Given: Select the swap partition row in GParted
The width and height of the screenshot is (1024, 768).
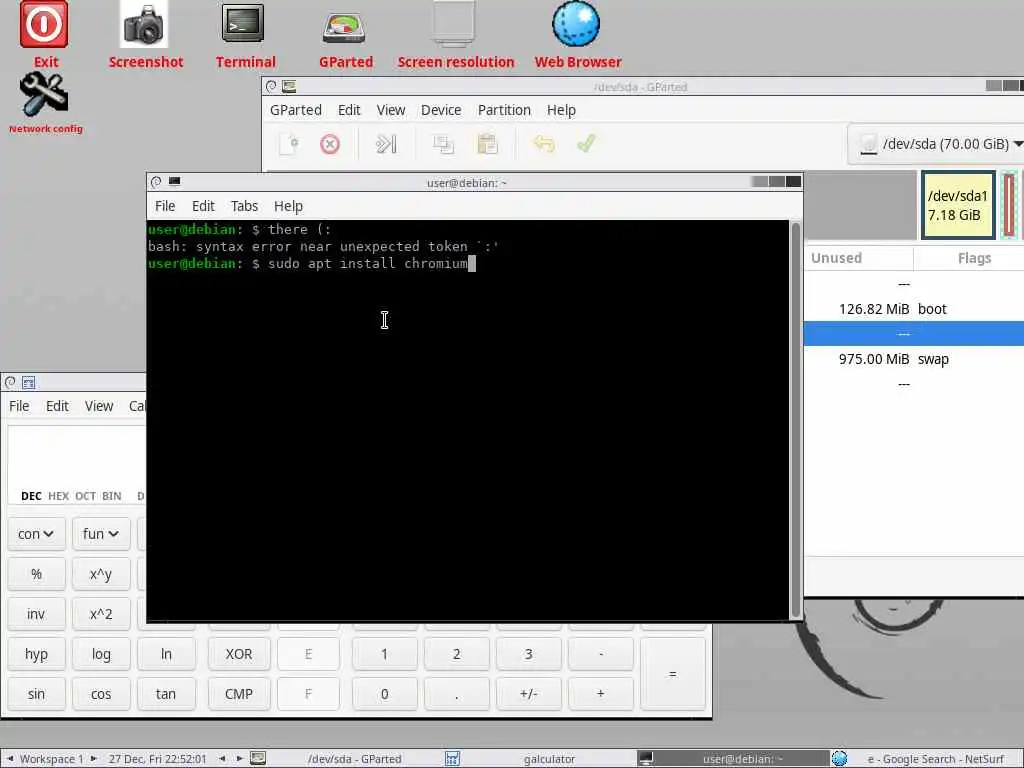Looking at the screenshot, I should pos(914,359).
